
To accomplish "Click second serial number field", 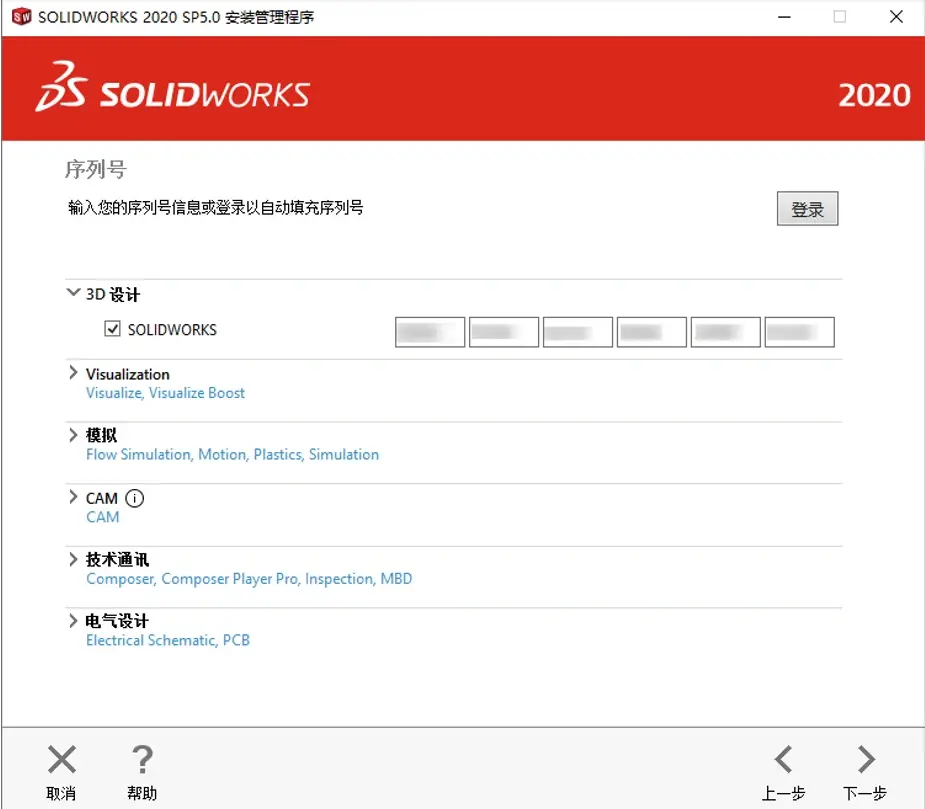I will point(504,332).
